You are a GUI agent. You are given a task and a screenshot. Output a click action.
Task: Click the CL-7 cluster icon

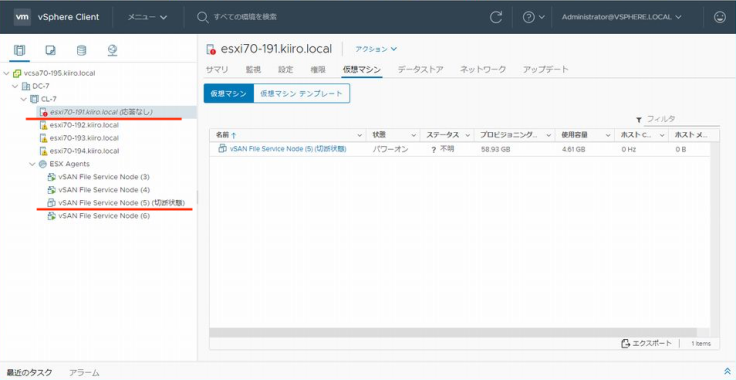click(34, 99)
